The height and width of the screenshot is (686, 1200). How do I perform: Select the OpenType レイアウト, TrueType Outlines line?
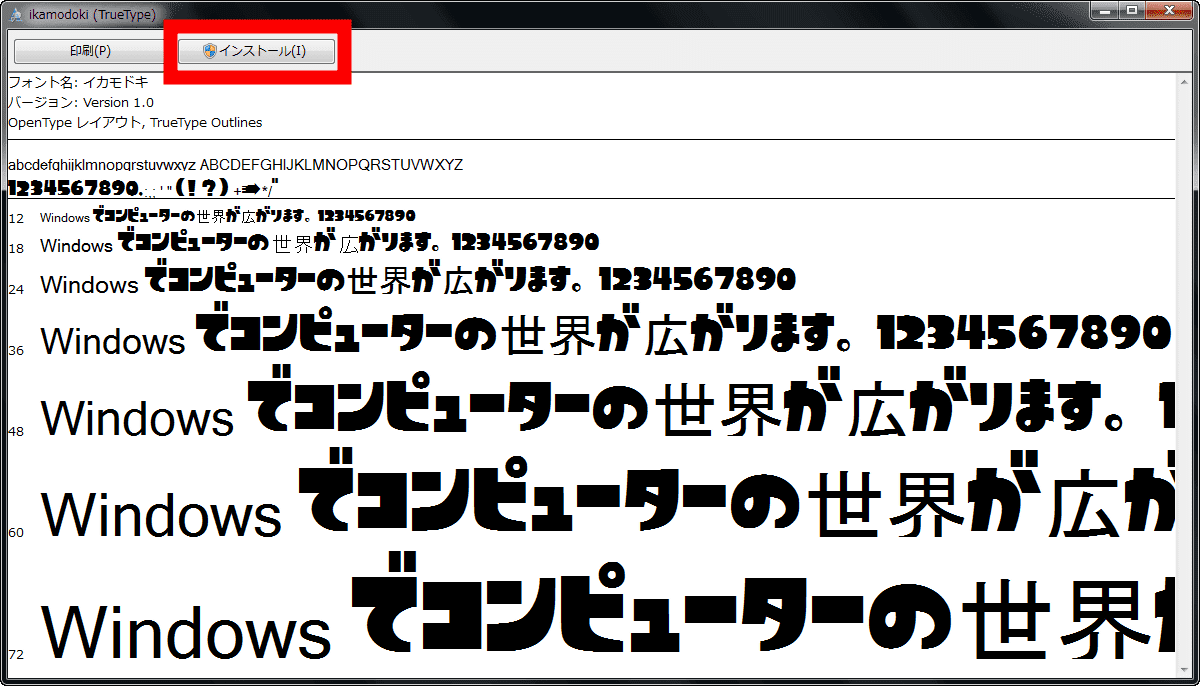(x=135, y=123)
